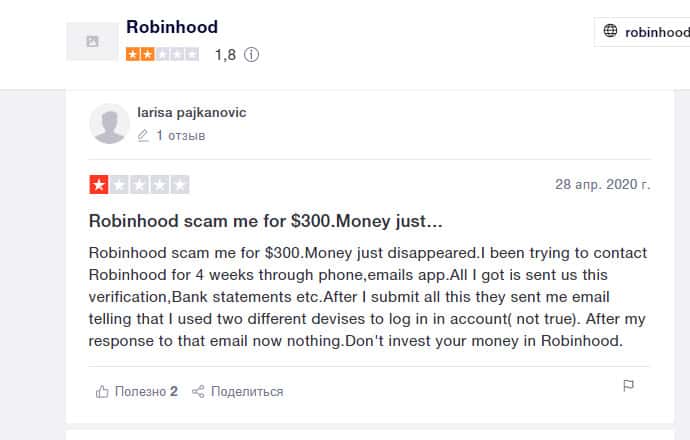The width and height of the screenshot is (690, 440).
Task: Click the Robinhood company logo placeholder image
Action: coord(92,41)
